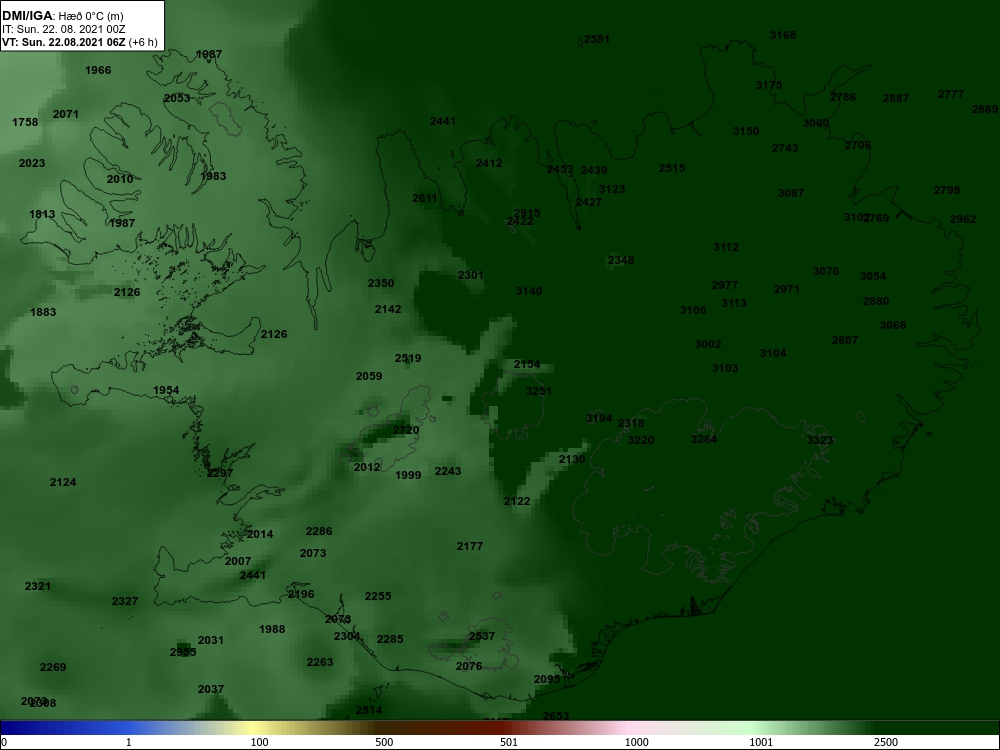Image resolution: width=1000 pixels, height=750 pixels.
Task: Click the map value 3323
Action: click(x=820, y=440)
